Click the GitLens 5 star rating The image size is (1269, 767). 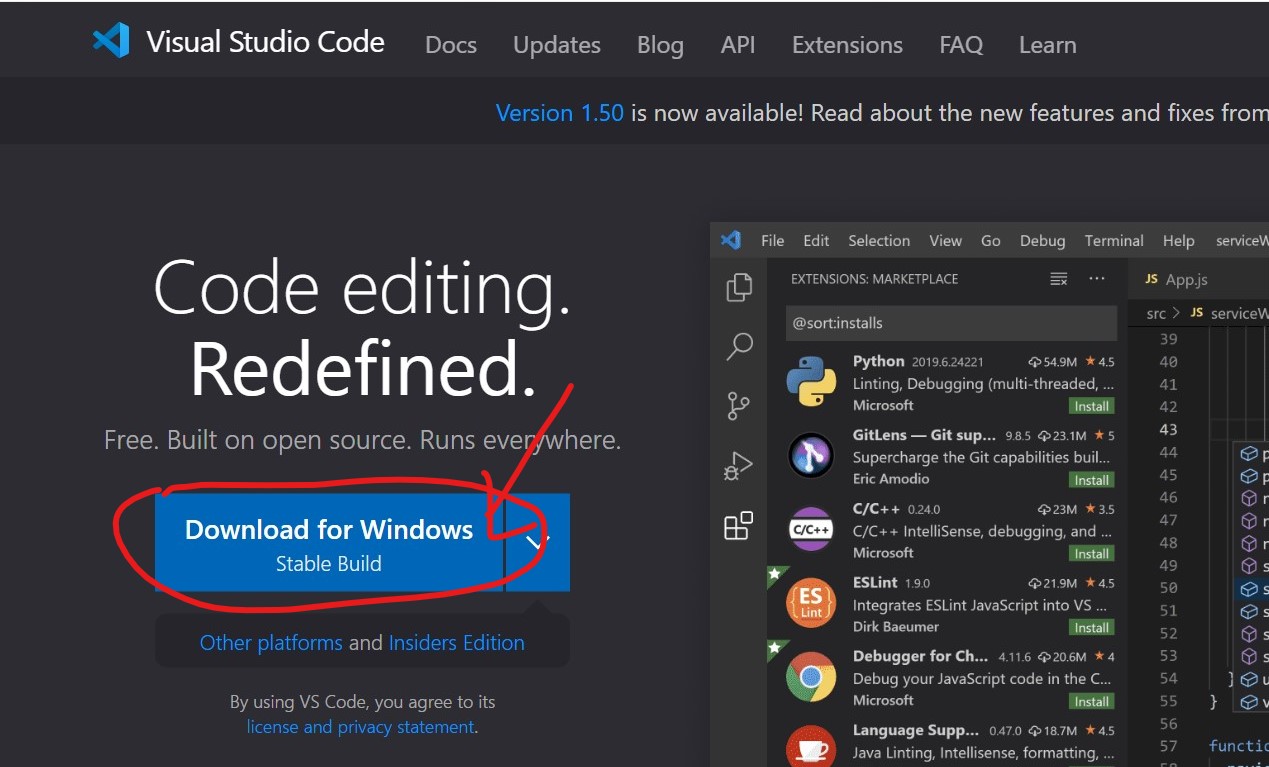1104,436
